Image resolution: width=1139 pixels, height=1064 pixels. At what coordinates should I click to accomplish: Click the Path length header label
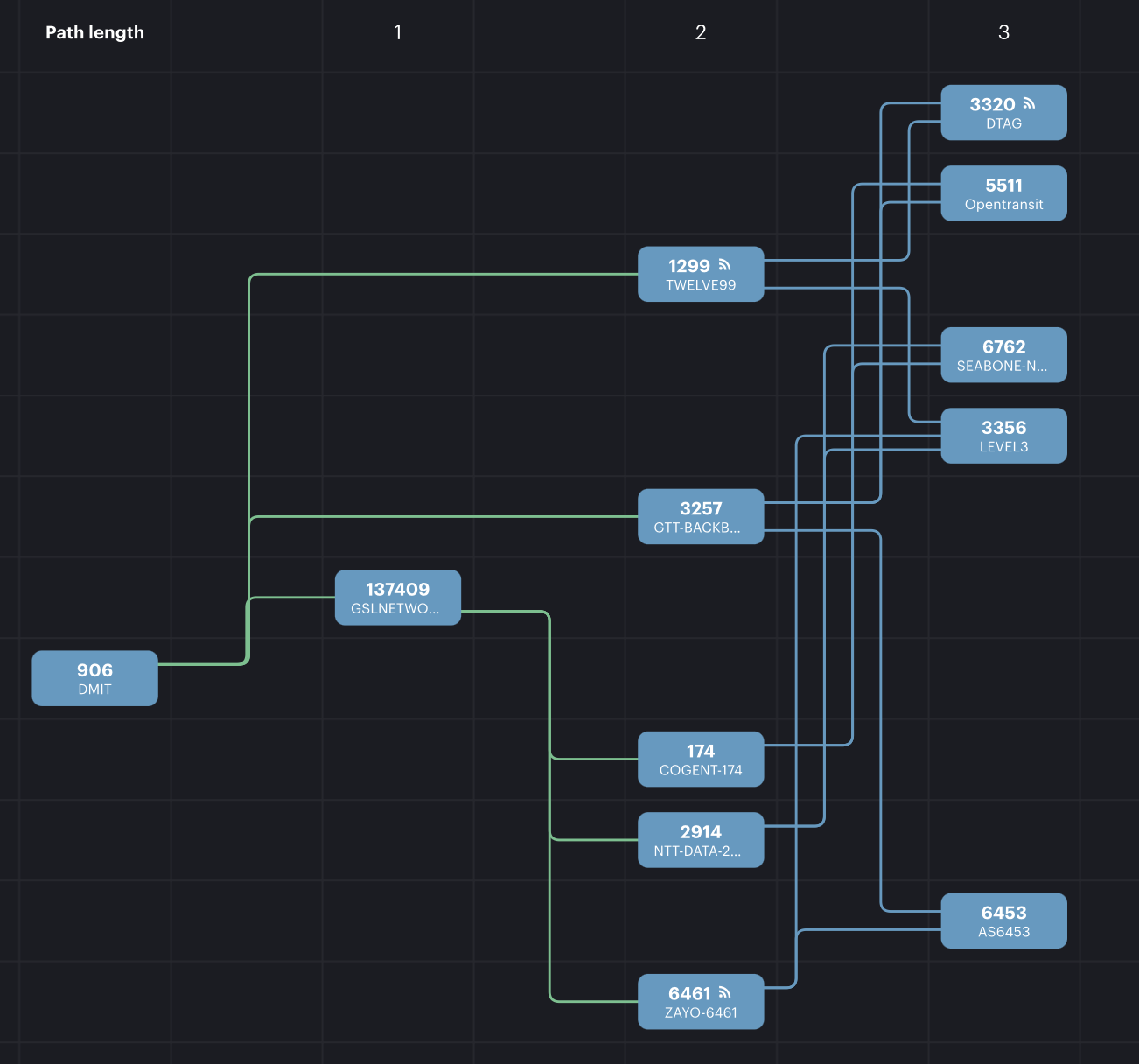94,32
